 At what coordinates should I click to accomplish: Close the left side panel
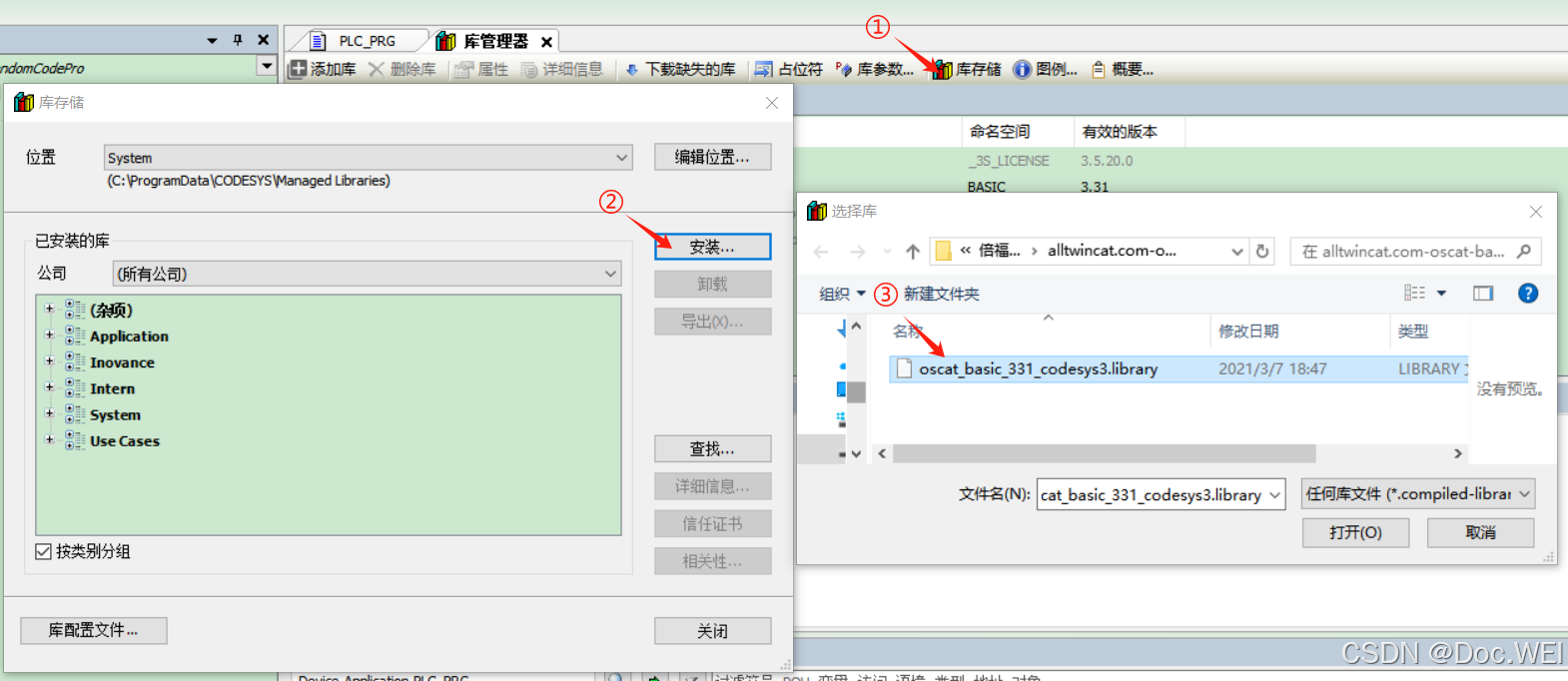pos(264,40)
